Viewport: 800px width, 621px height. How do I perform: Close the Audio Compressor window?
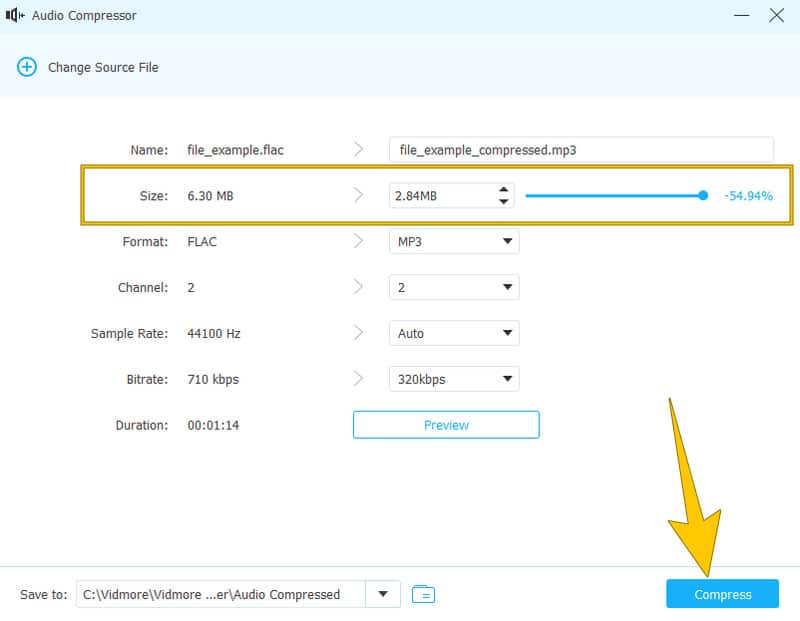pos(777,16)
